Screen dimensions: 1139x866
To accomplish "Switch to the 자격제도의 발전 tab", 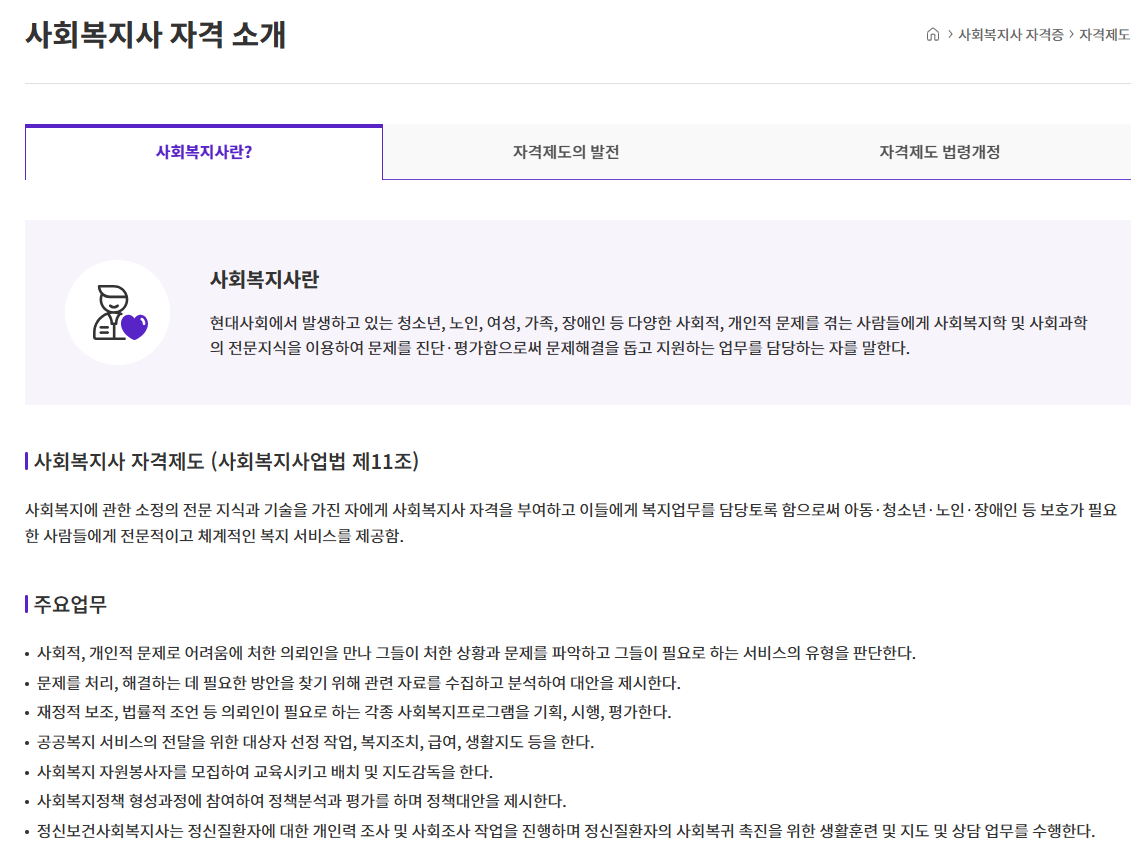I will (566, 153).
